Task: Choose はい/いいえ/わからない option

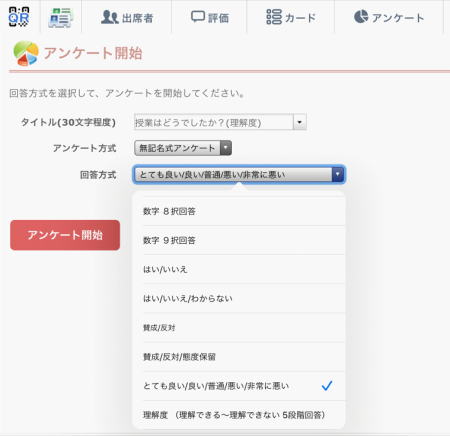Action: (239, 298)
